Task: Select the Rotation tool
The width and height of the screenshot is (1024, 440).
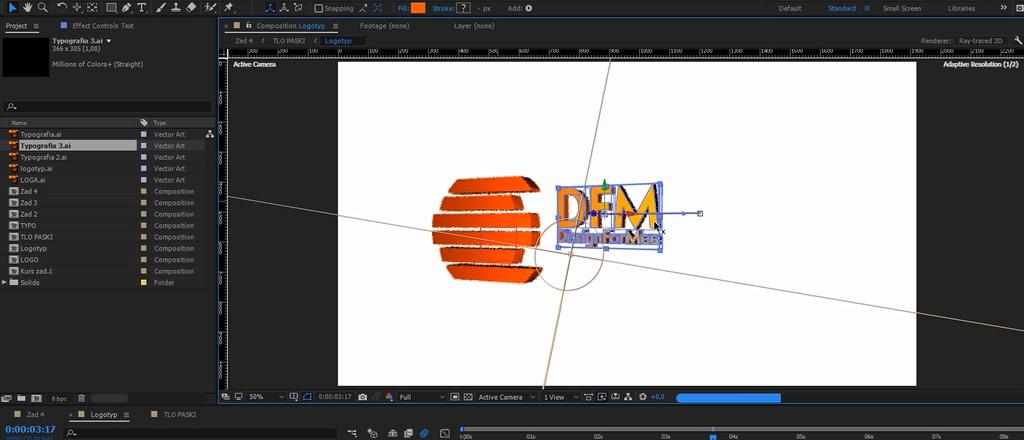Action: [62, 8]
